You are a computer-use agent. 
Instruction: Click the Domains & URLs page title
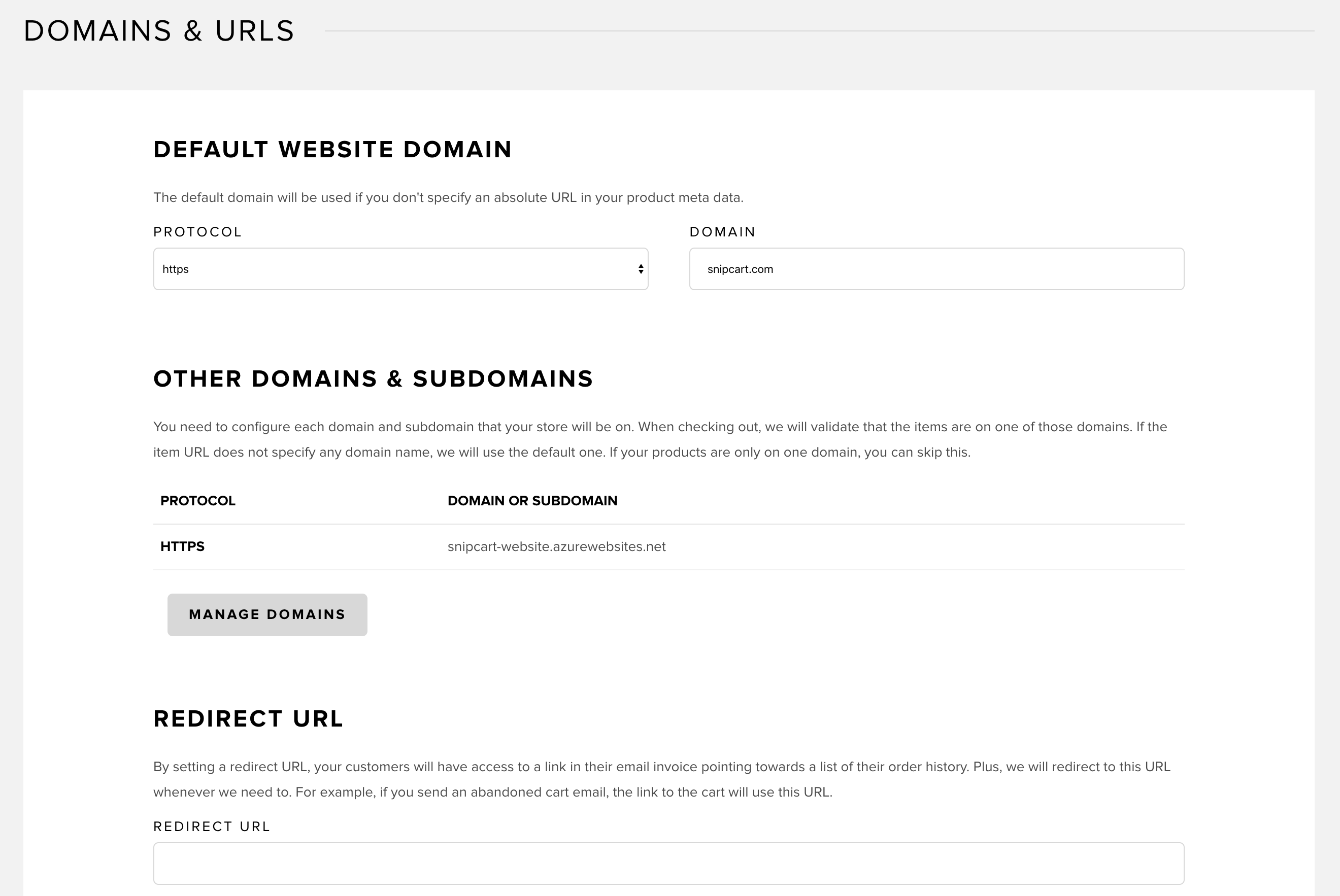pos(159,31)
